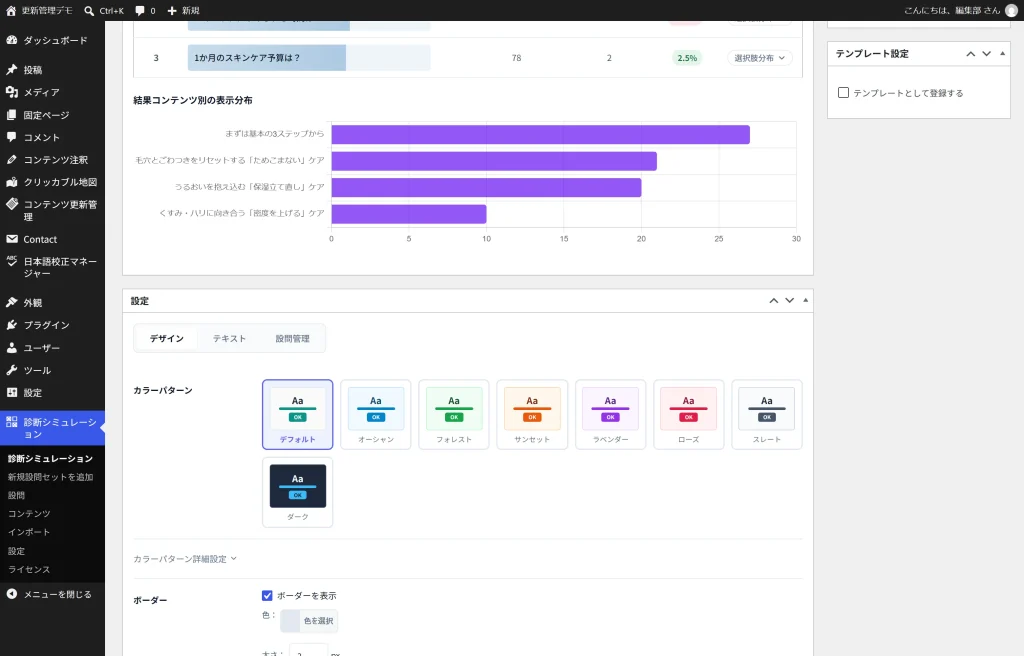Select the ローズ color pattern
This screenshot has width=1024, height=656.
(x=688, y=414)
